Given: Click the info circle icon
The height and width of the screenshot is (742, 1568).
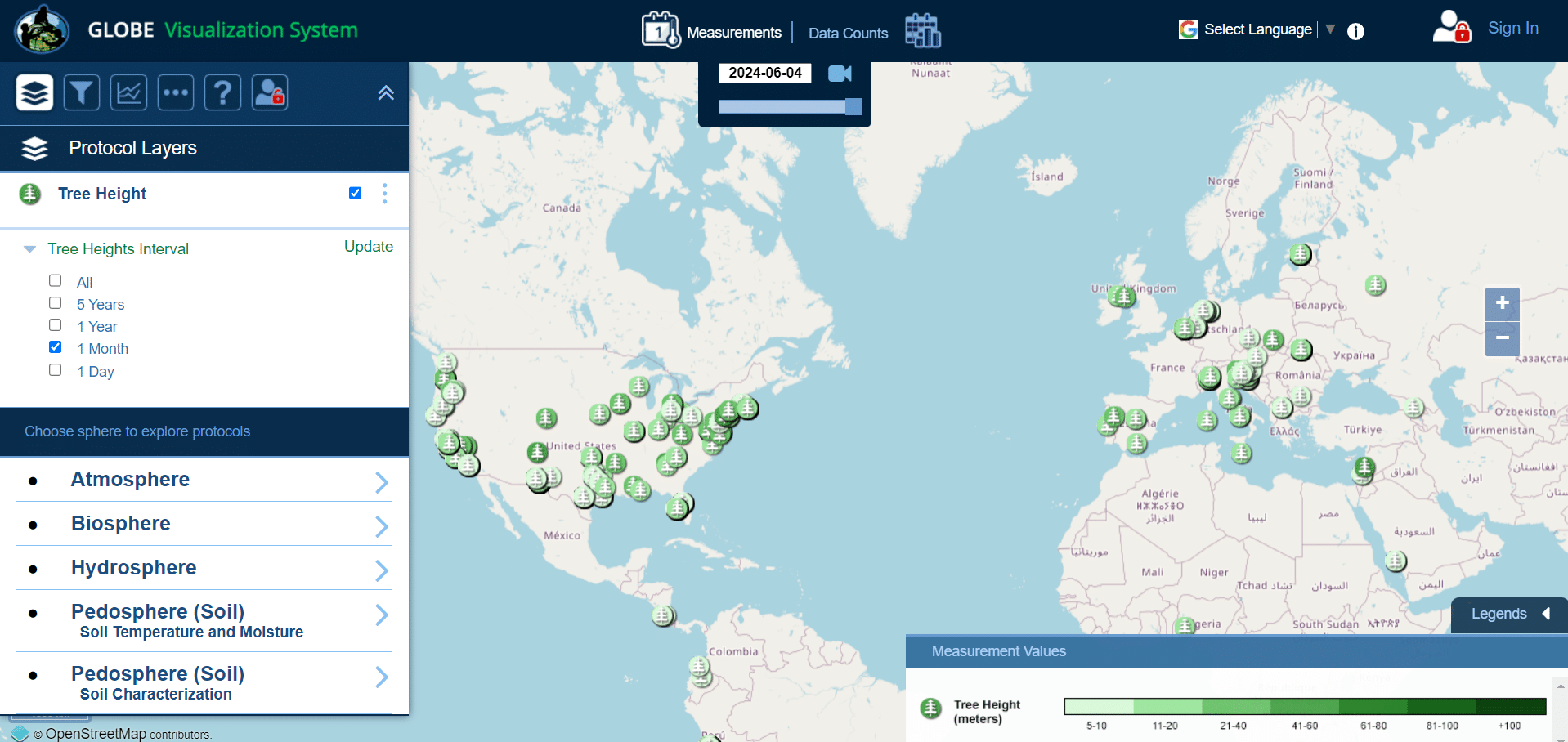Looking at the screenshot, I should 1355,32.
